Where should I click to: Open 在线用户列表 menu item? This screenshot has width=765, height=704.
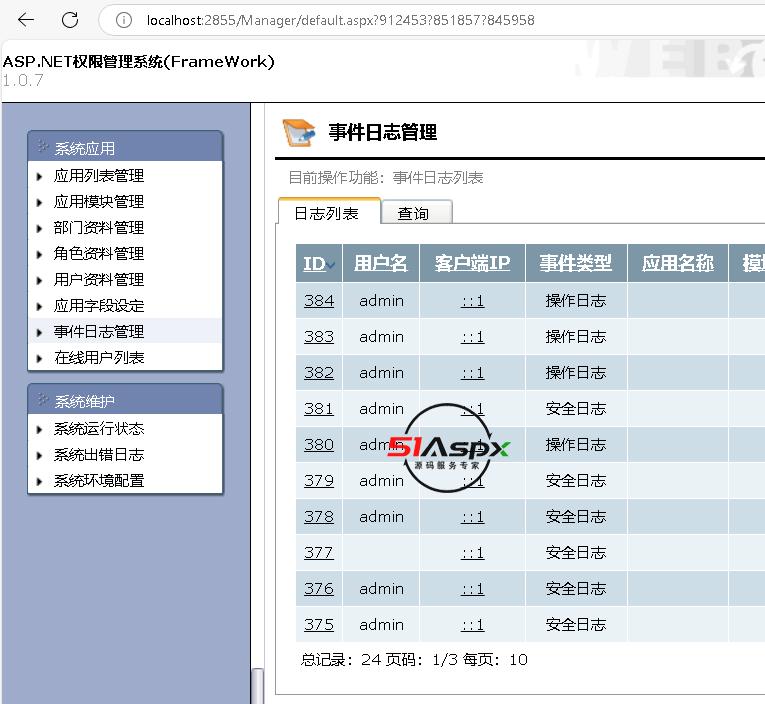pos(99,358)
